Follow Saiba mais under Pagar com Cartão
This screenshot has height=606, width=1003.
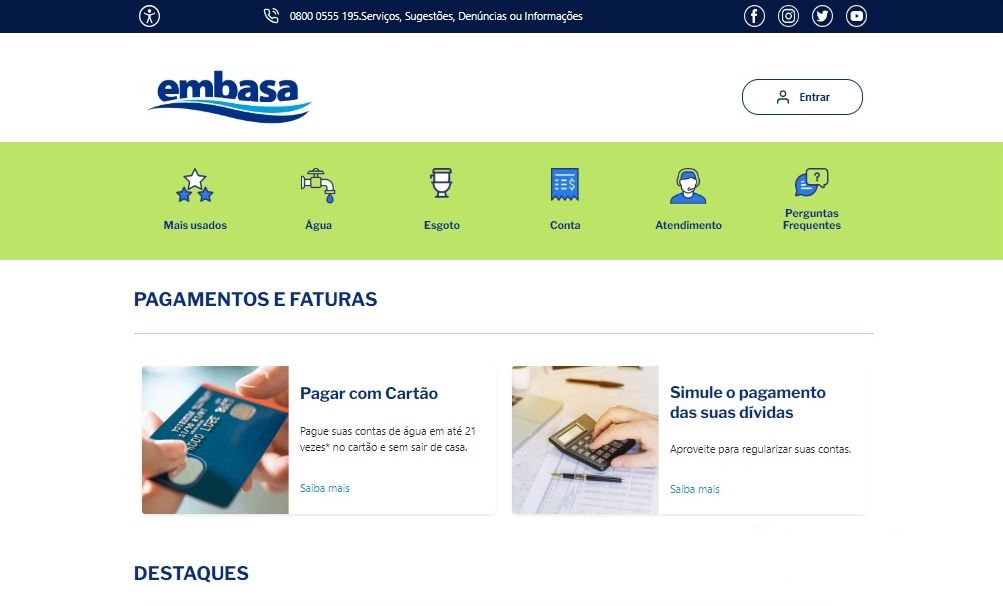325,488
